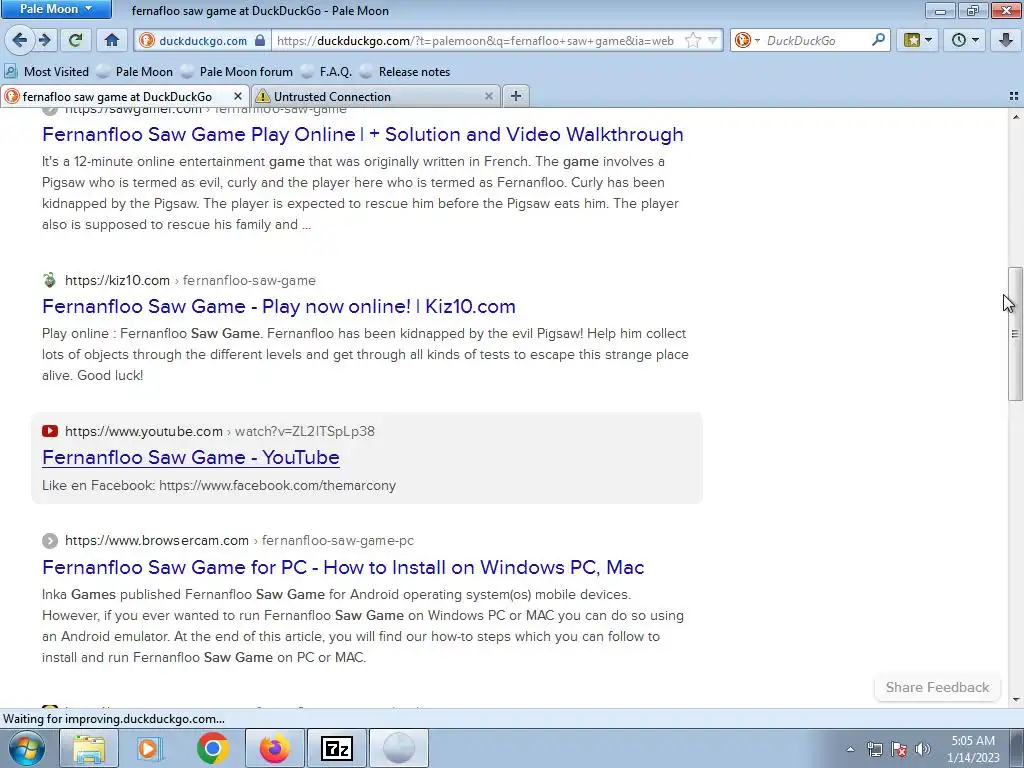Open the taskbar clock and date
This screenshot has width=1024, height=768.
973,749
